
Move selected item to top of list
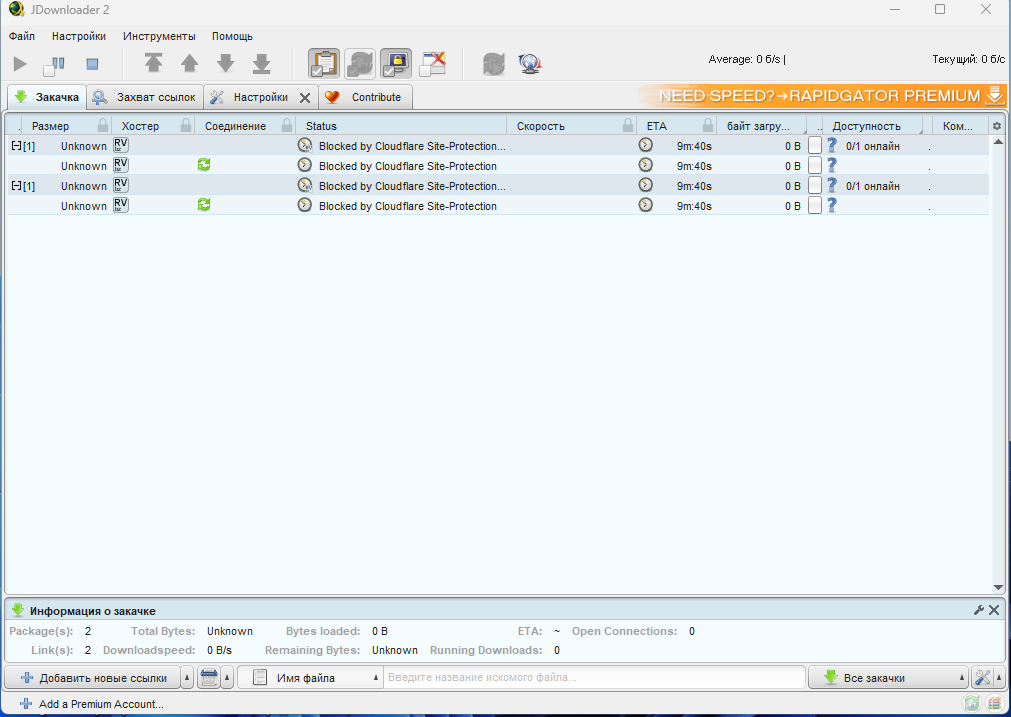point(153,63)
